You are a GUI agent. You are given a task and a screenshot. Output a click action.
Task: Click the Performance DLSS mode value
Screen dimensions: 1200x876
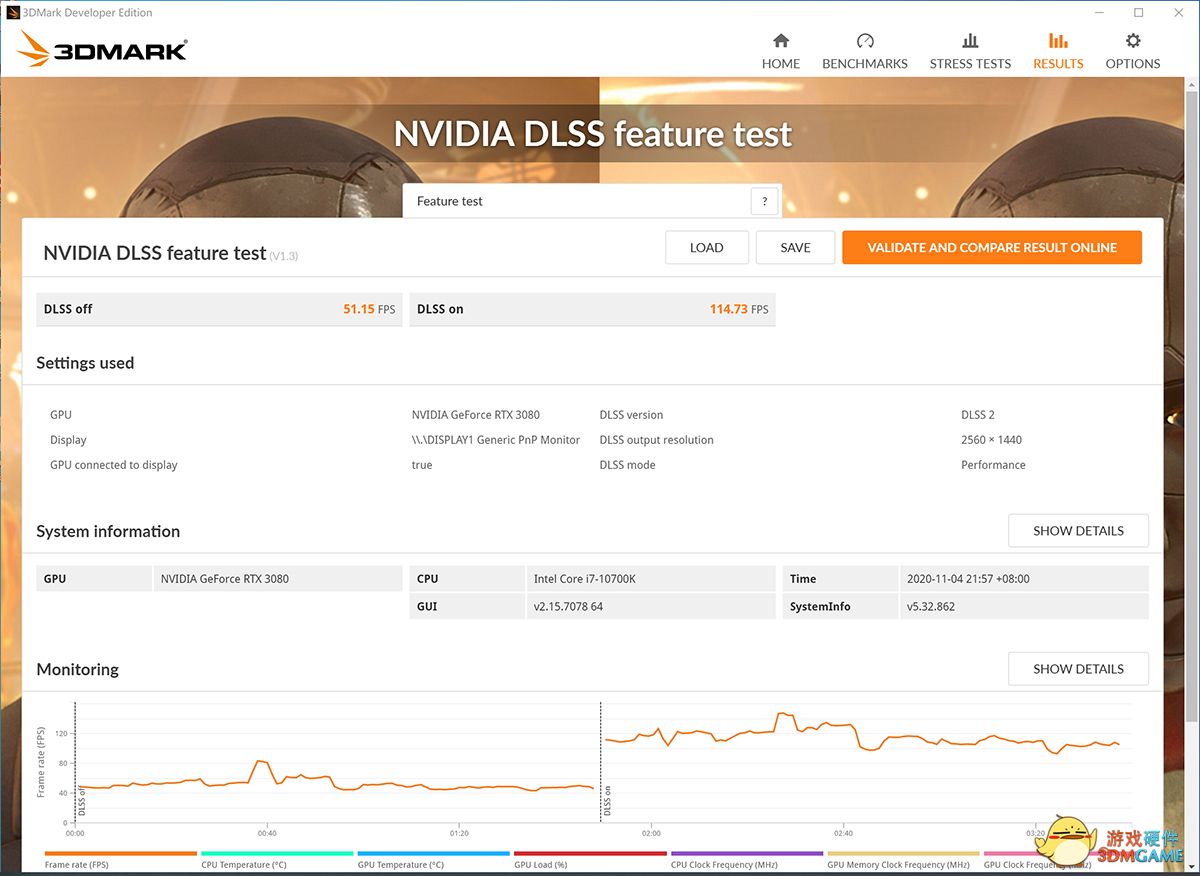coord(993,465)
